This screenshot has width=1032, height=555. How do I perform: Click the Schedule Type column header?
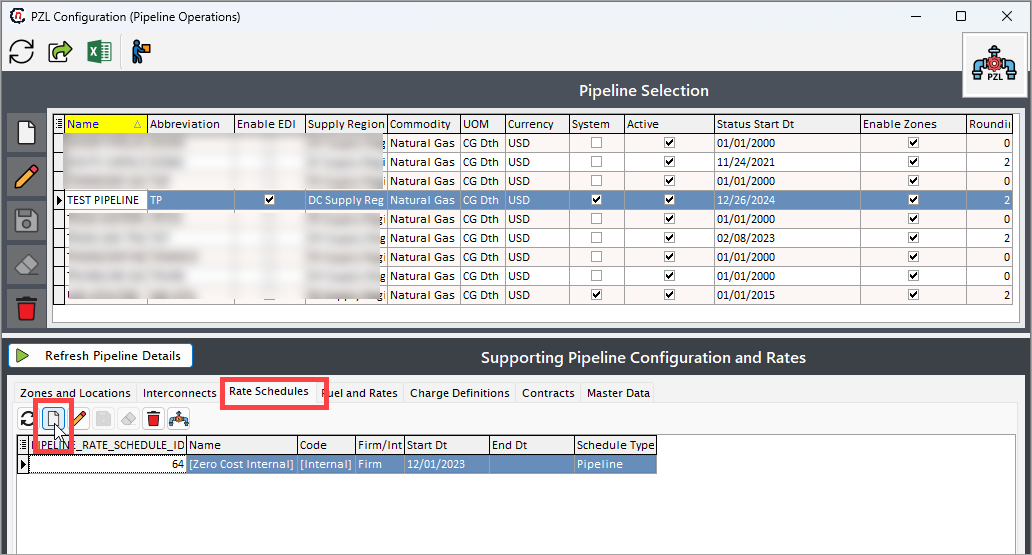(615, 445)
